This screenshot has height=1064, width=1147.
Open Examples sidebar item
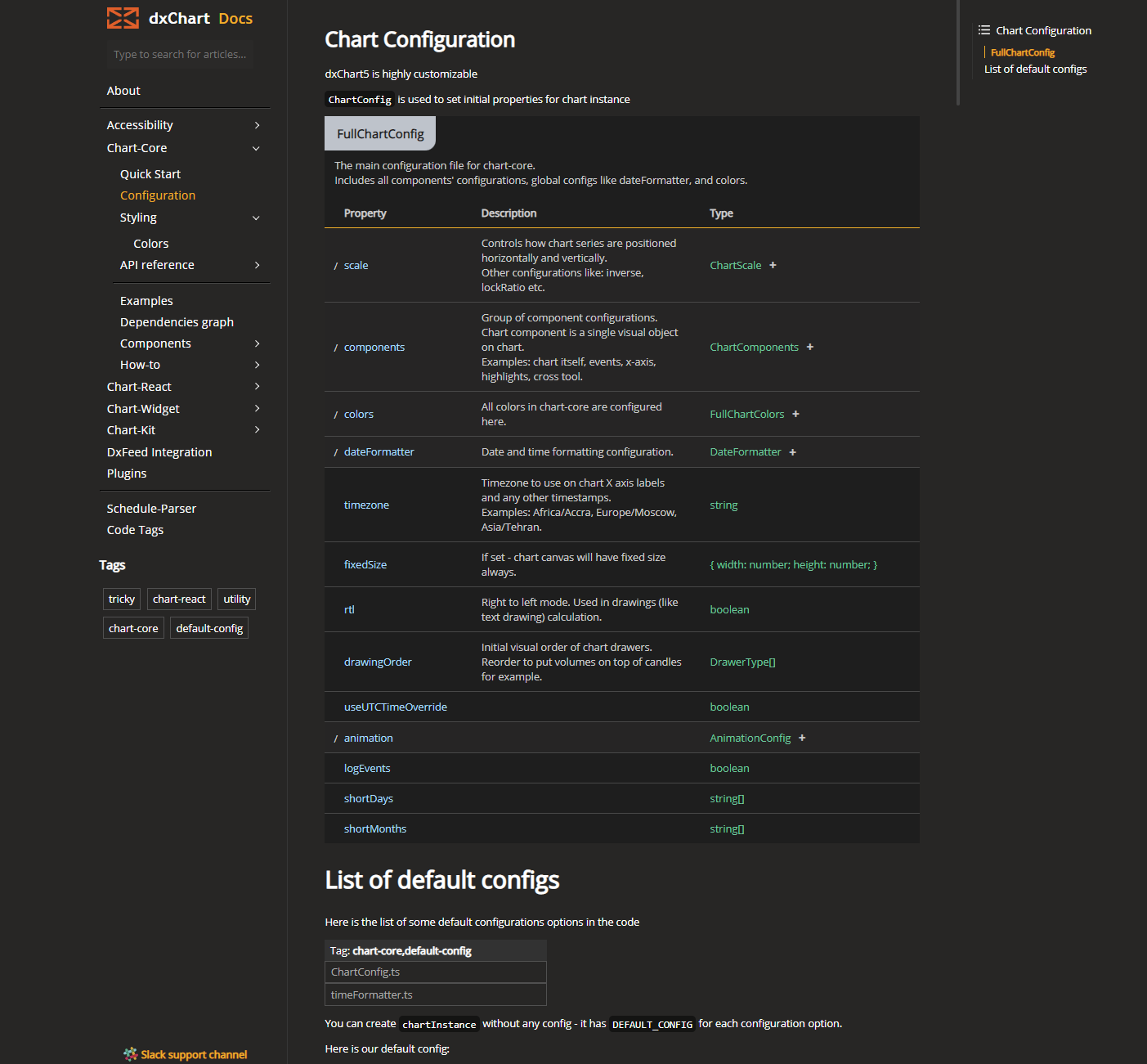146,301
